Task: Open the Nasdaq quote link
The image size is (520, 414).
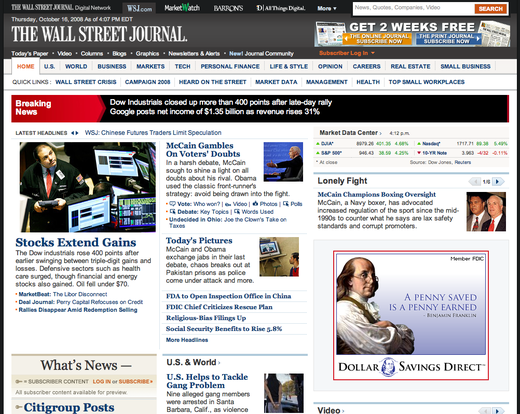Action: pyautogui.click(x=431, y=144)
